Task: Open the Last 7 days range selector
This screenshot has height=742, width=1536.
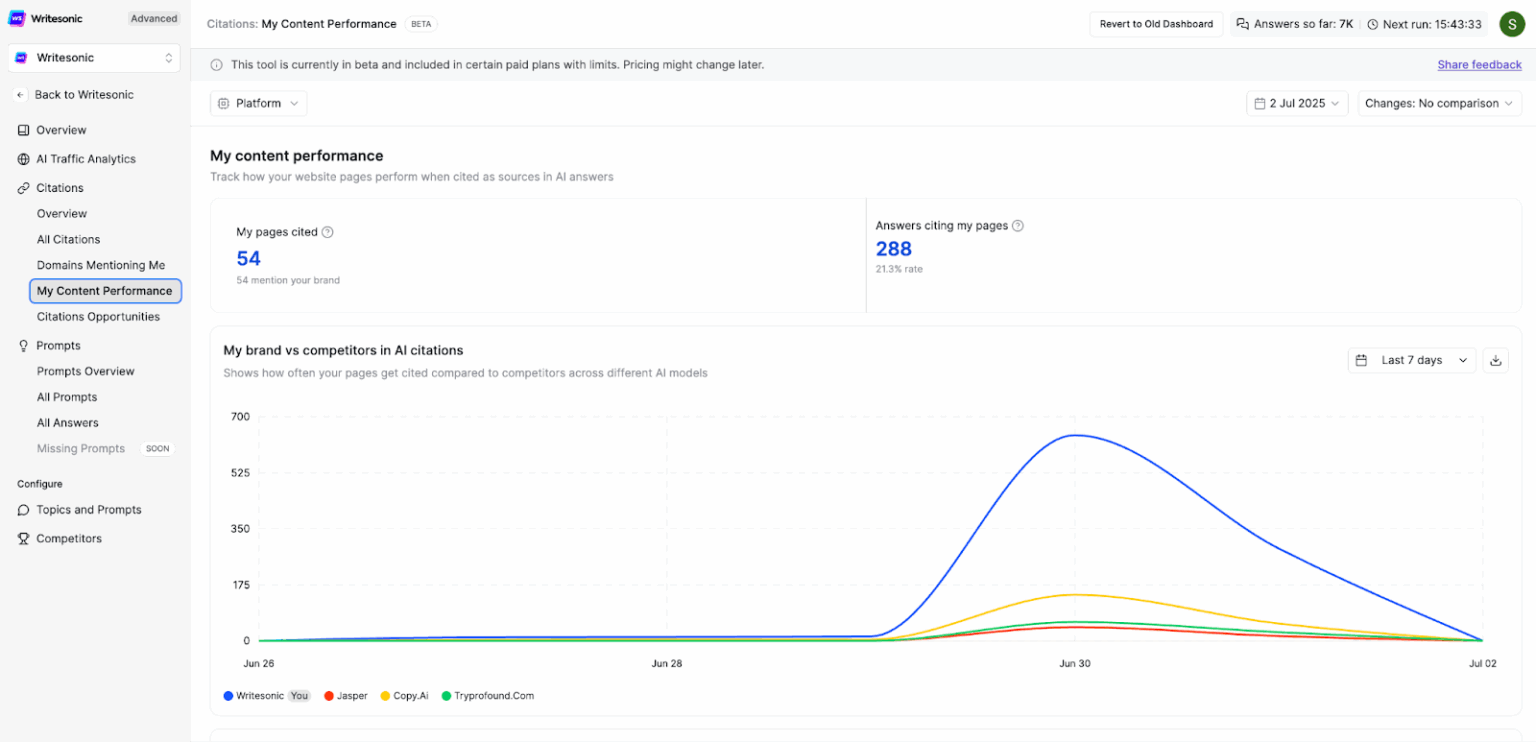Action: pos(1411,360)
